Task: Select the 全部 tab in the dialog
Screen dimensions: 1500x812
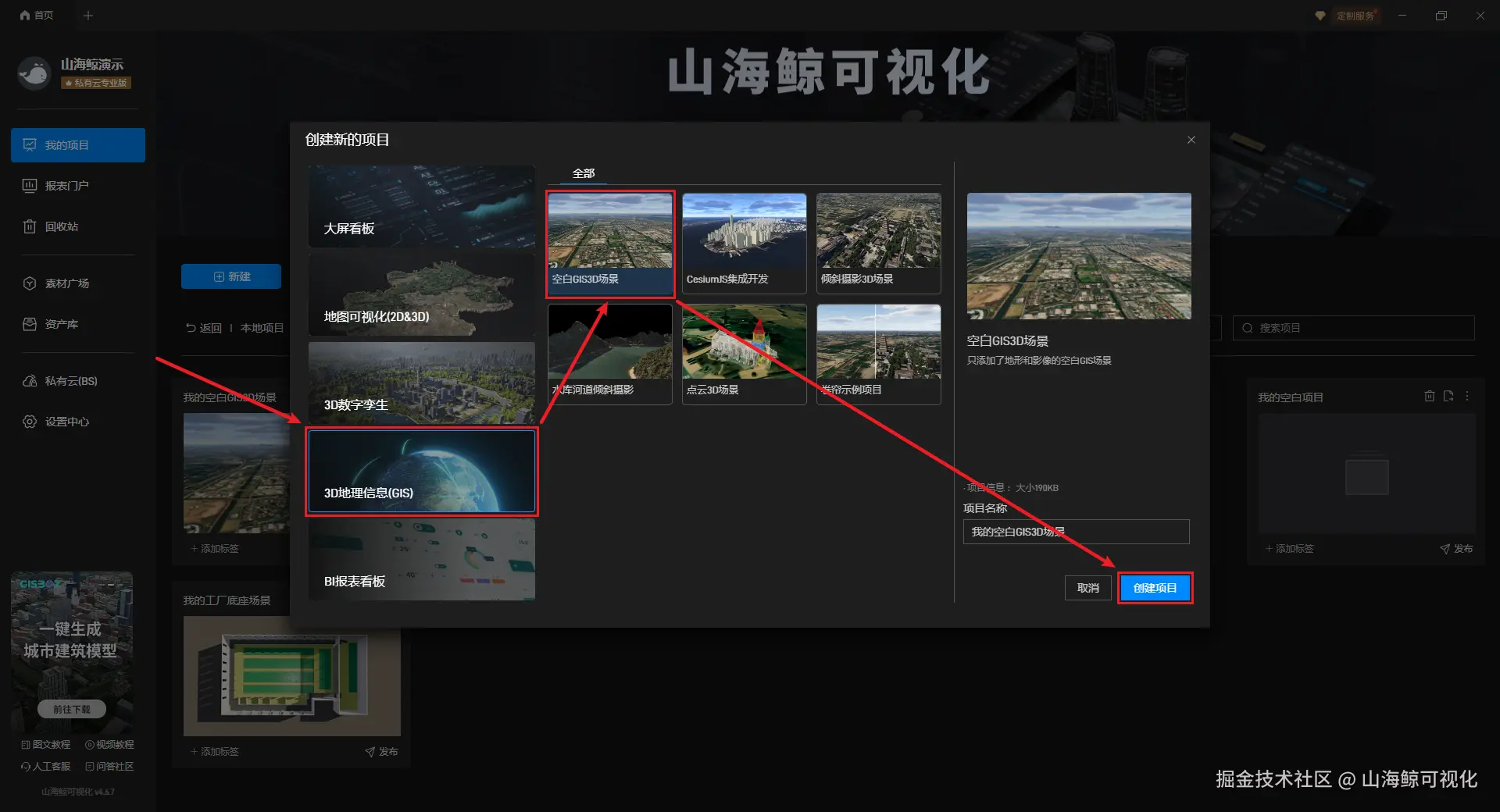Action: click(584, 173)
